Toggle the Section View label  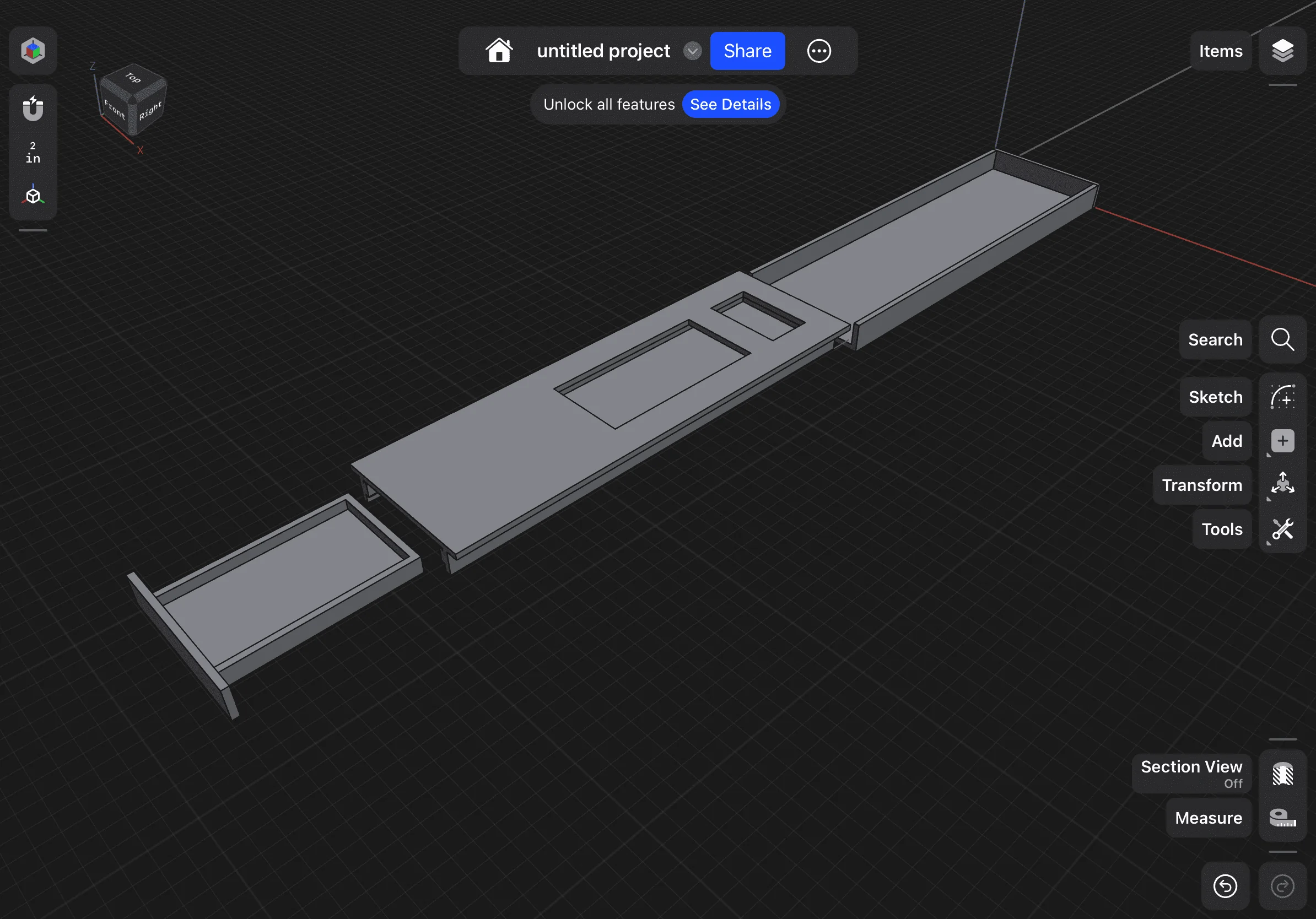pos(1191,774)
